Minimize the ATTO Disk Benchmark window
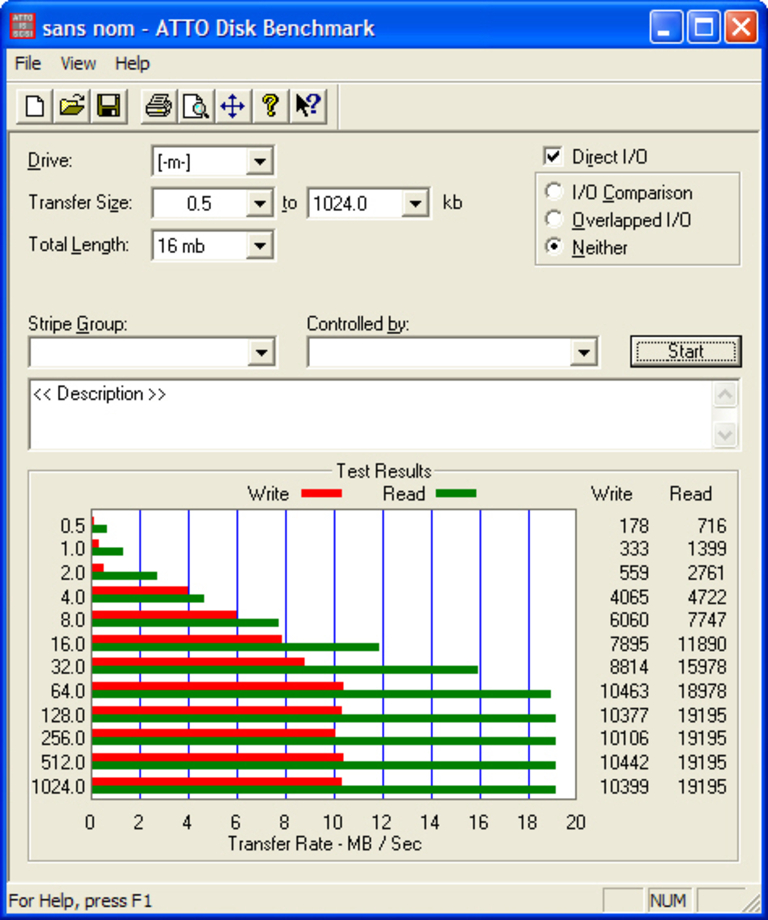Screen dimensions: 768x920 pyautogui.click(x=666, y=27)
